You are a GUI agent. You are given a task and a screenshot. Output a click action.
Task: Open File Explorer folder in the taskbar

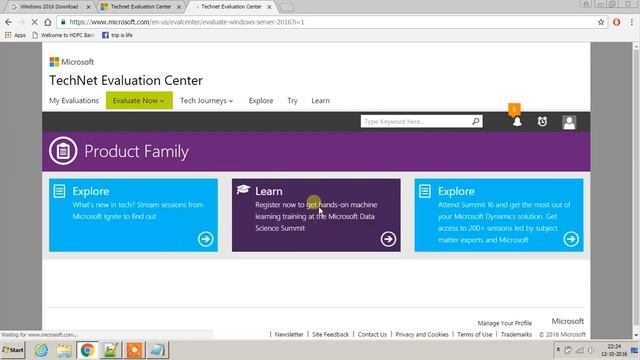pos(64,350)
